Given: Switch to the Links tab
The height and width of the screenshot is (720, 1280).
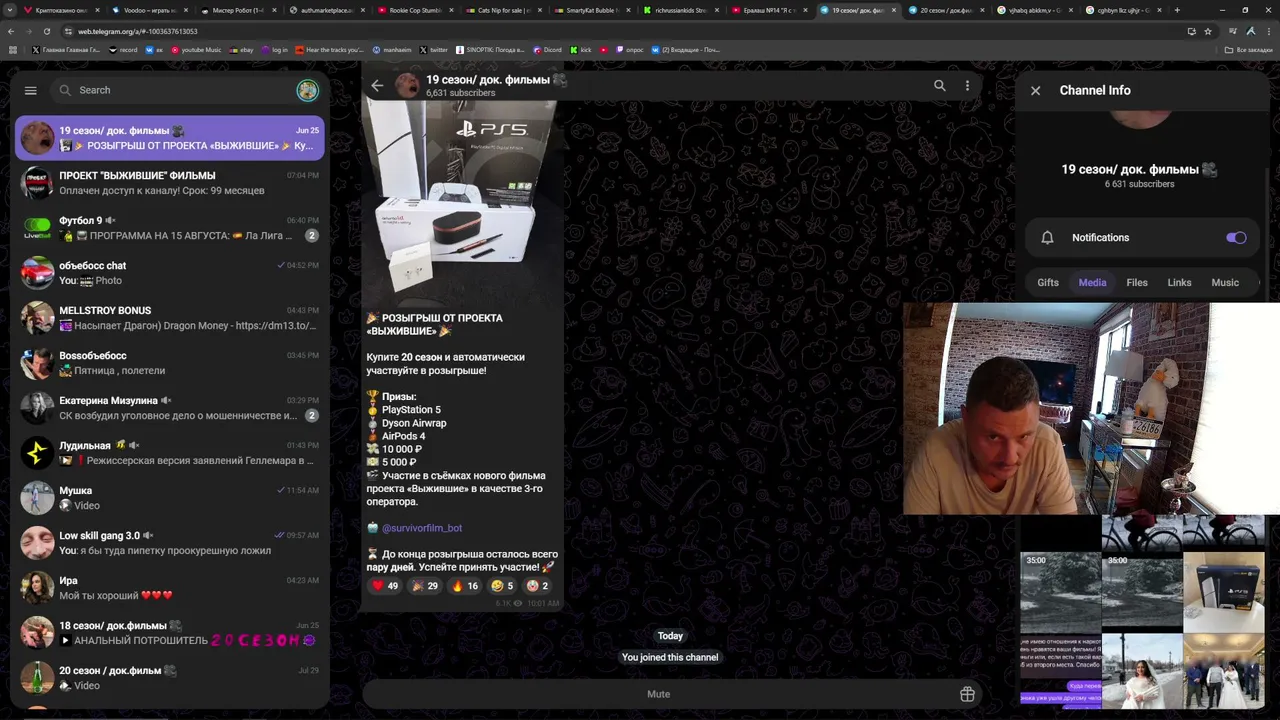Looking at the screenshot, I should pos(1179,283).
